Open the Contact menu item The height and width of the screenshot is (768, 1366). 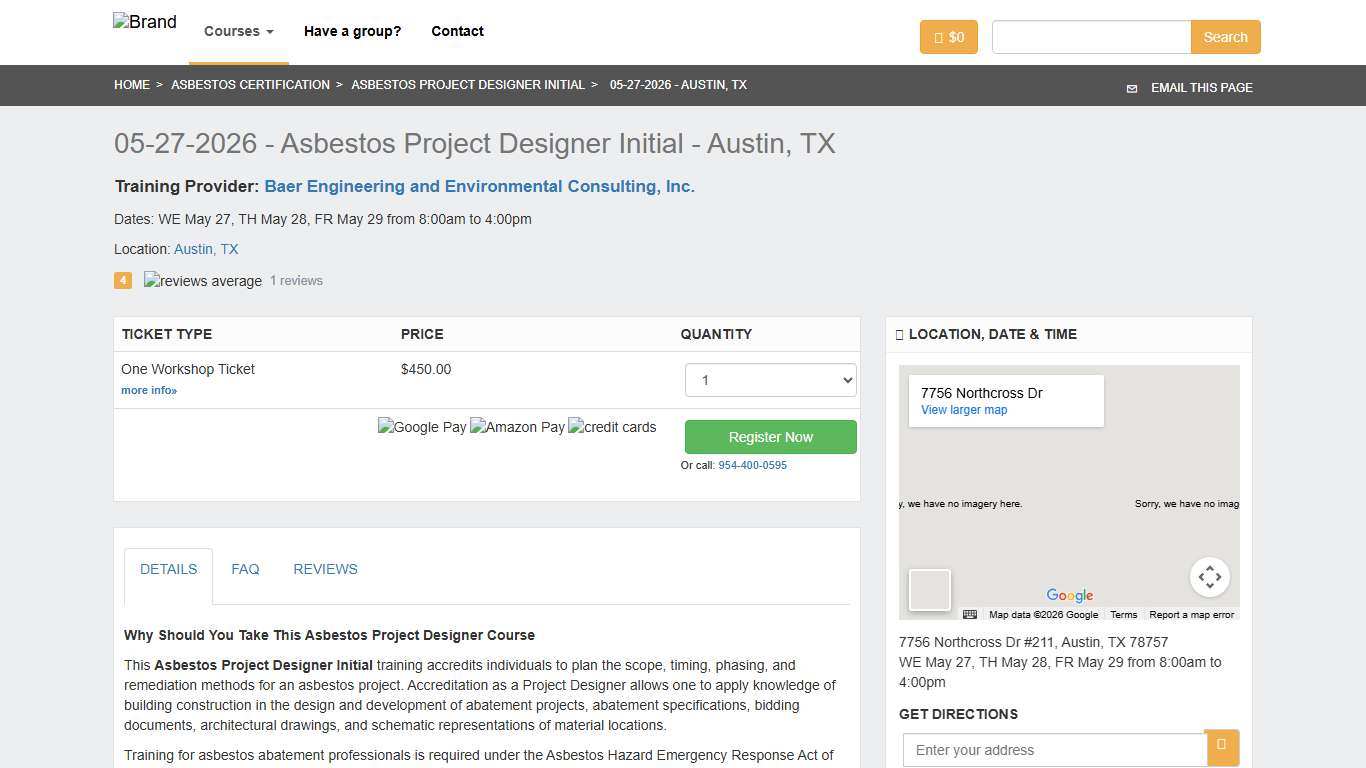[457, 31]
